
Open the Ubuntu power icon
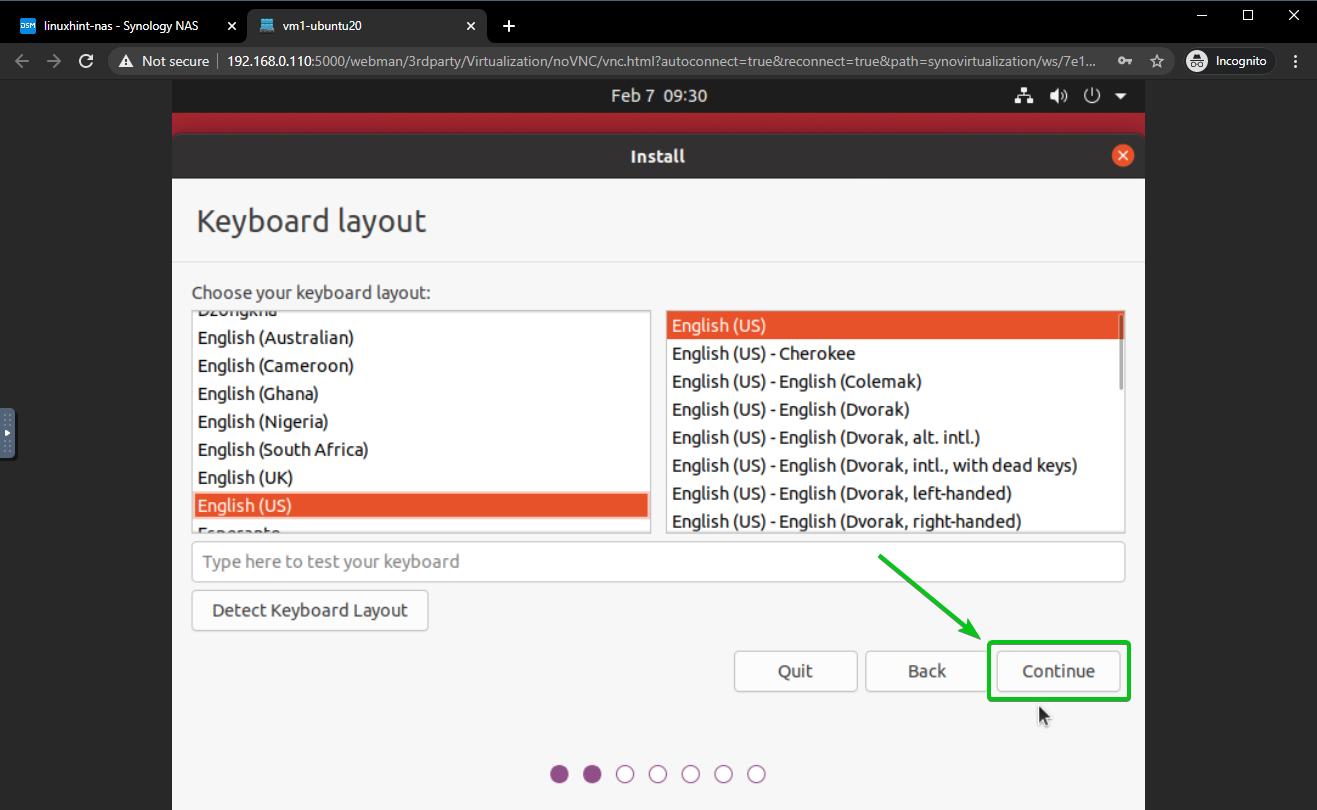(x=1092, y=96)
